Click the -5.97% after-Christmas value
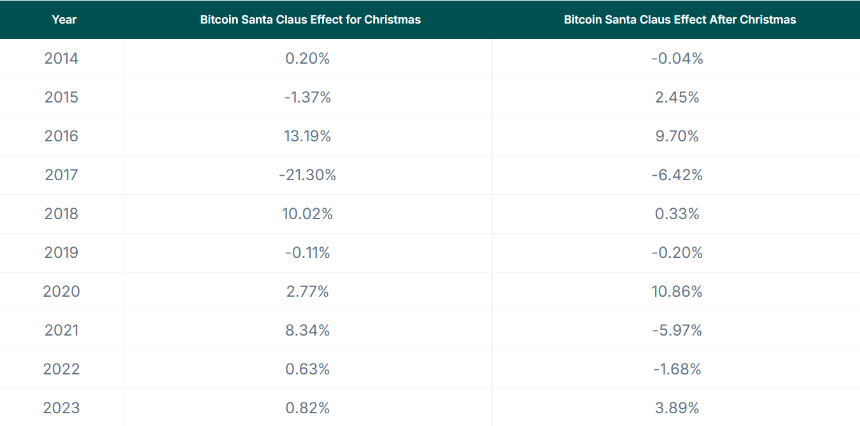 tap(677, 331)
